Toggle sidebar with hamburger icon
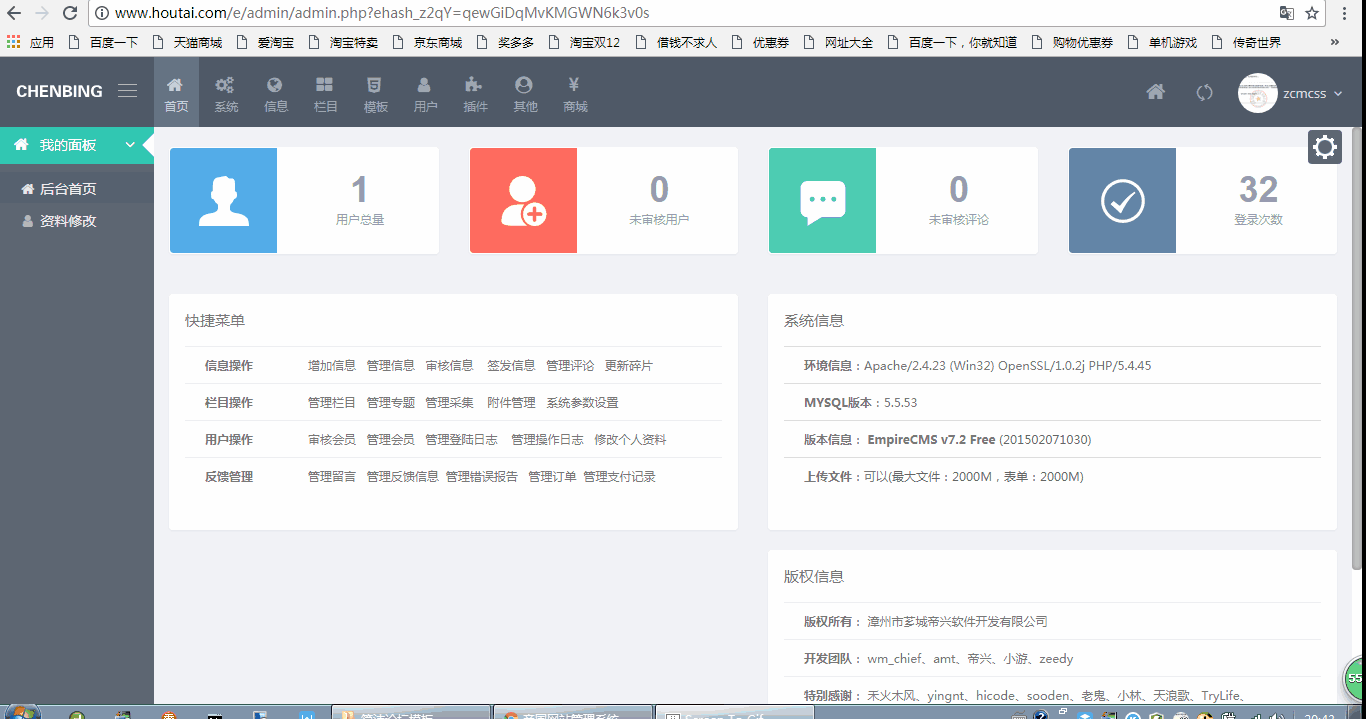 tap(127, 91)
